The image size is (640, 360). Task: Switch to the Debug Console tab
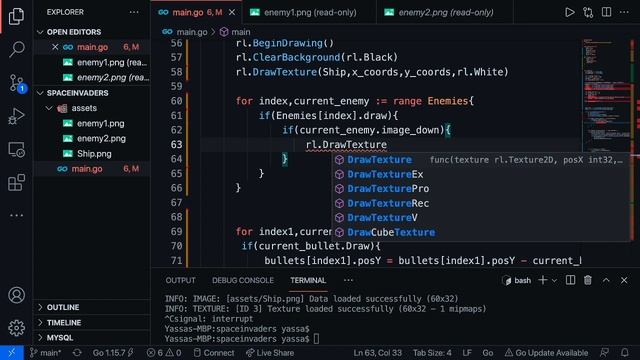pos(243,280)
